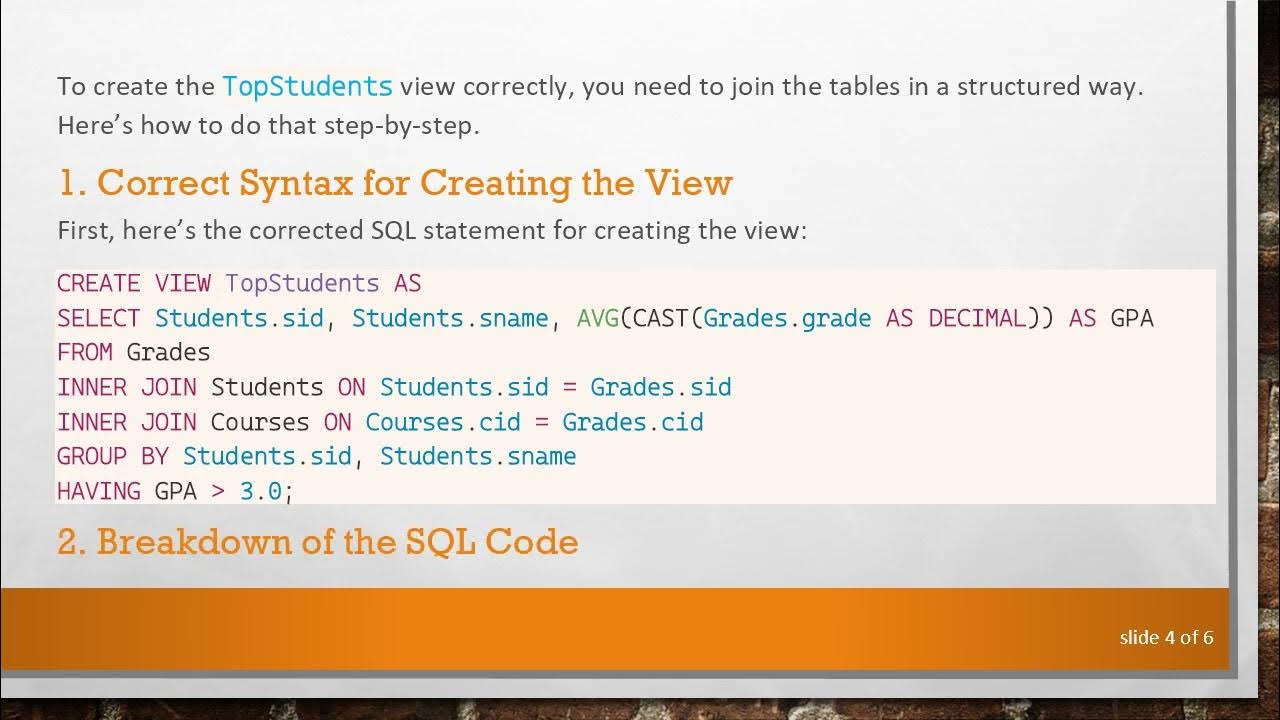Click the FROM keyword before Grades

point(84,353)
